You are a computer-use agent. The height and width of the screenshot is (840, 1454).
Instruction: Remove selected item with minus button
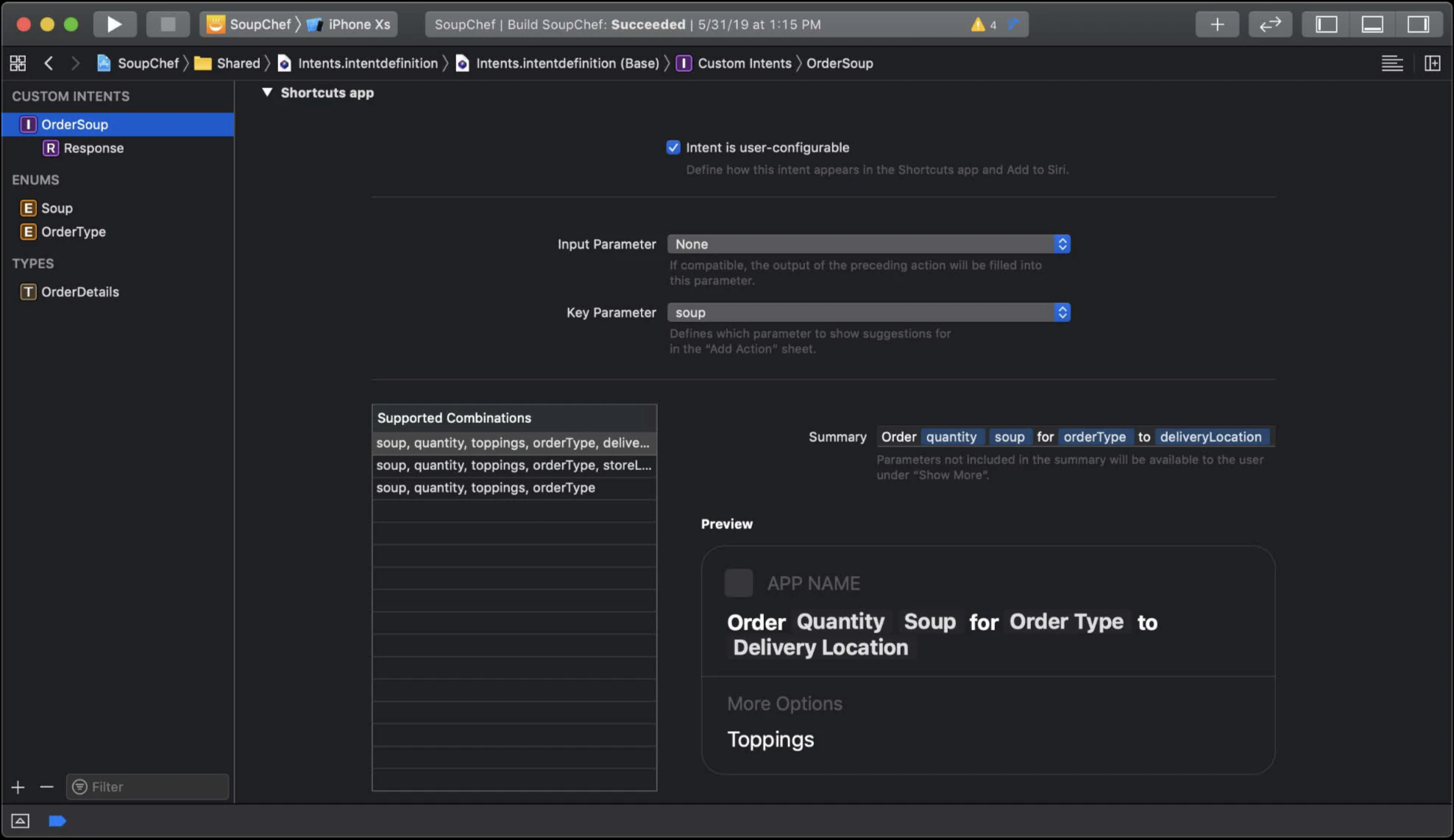coord(46,787)
